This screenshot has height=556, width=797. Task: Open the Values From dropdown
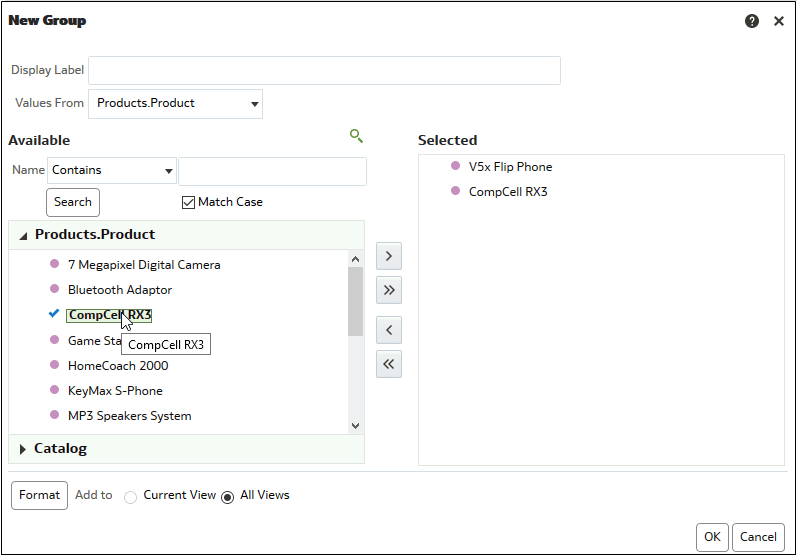pyautogui.click(x=255, y=104)
